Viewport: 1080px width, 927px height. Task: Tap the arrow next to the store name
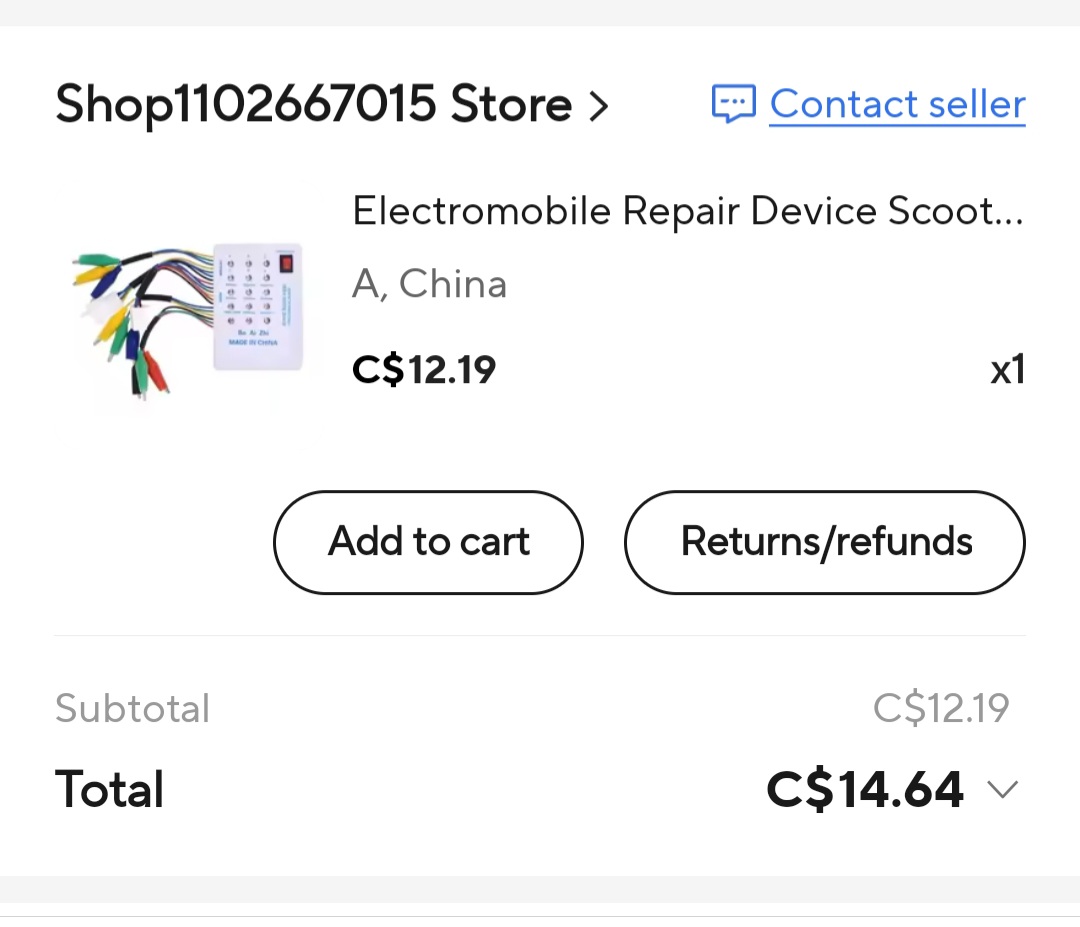pos(598,105)
